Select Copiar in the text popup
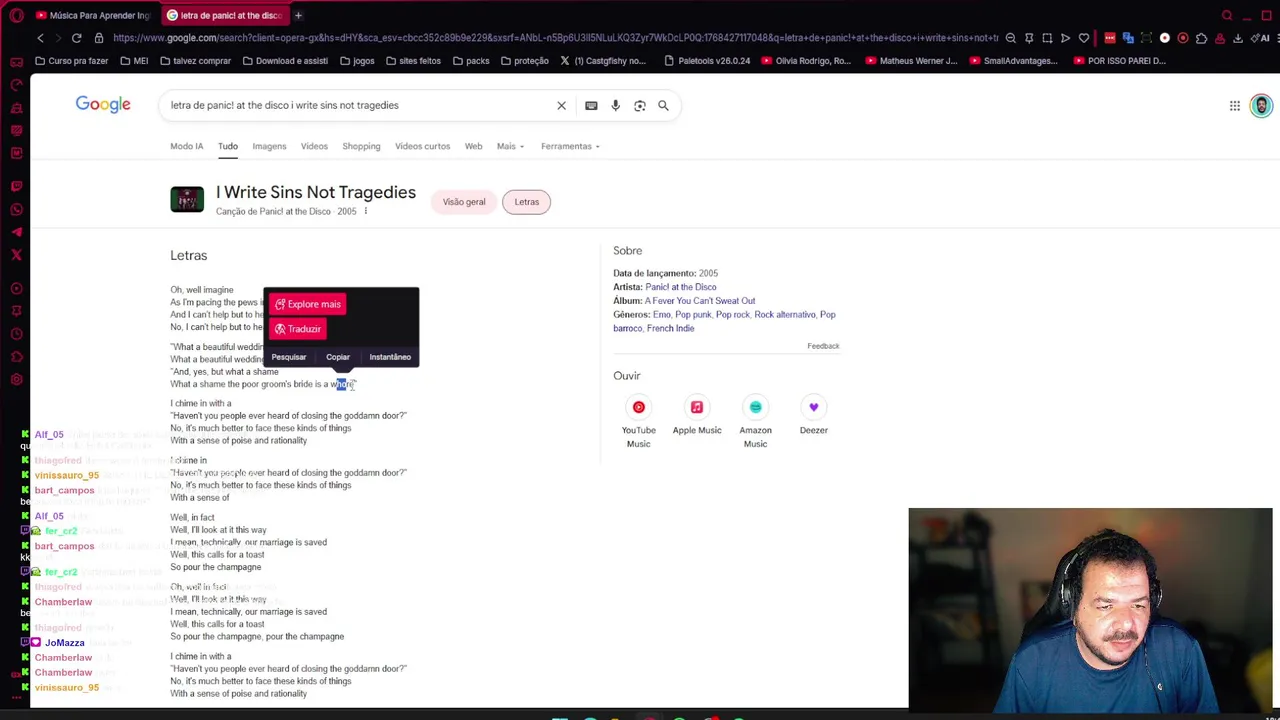This screenshot has height=720, width=1280. tap(338, 357)
